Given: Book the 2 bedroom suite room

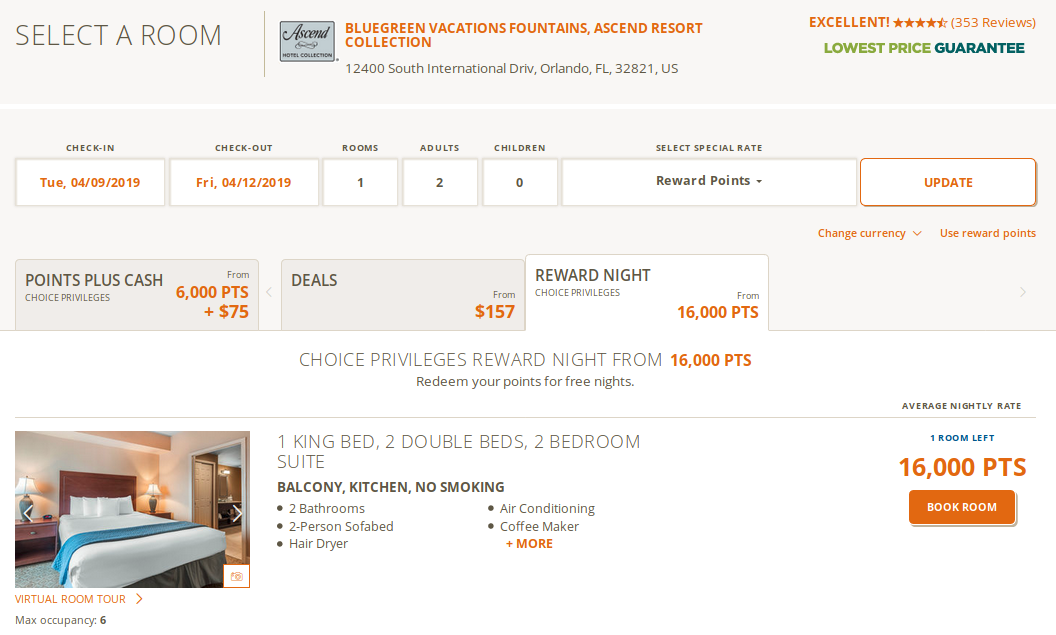Looking at the screenshot, I should point(962,507).
